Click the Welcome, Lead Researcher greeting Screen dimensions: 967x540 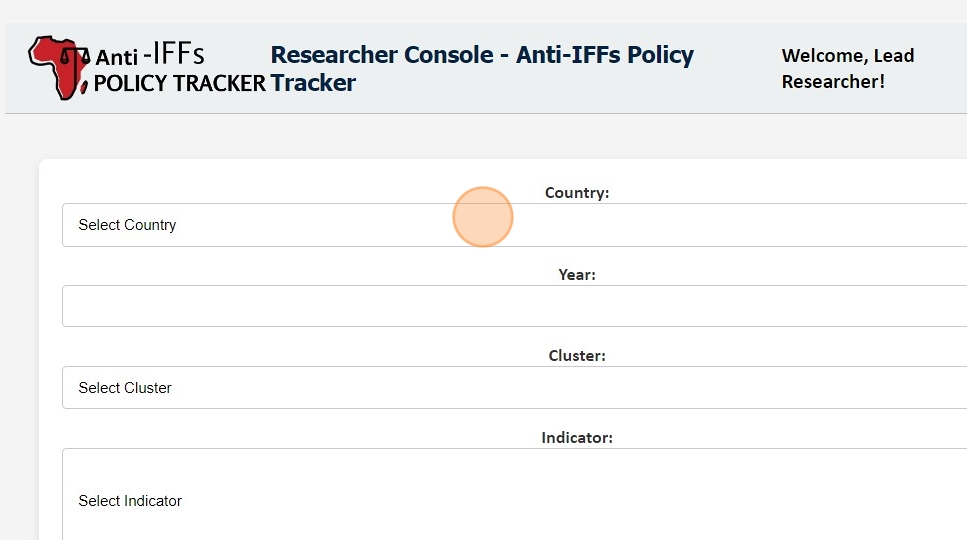[x=847, y=68]
